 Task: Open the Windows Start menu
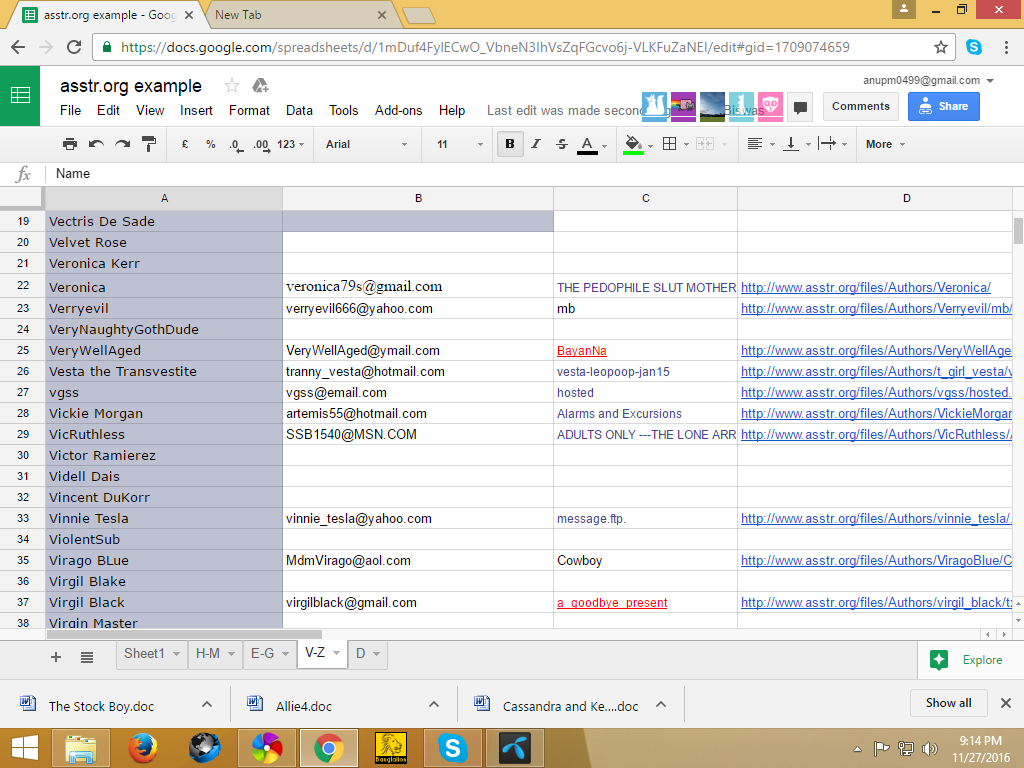25,748
